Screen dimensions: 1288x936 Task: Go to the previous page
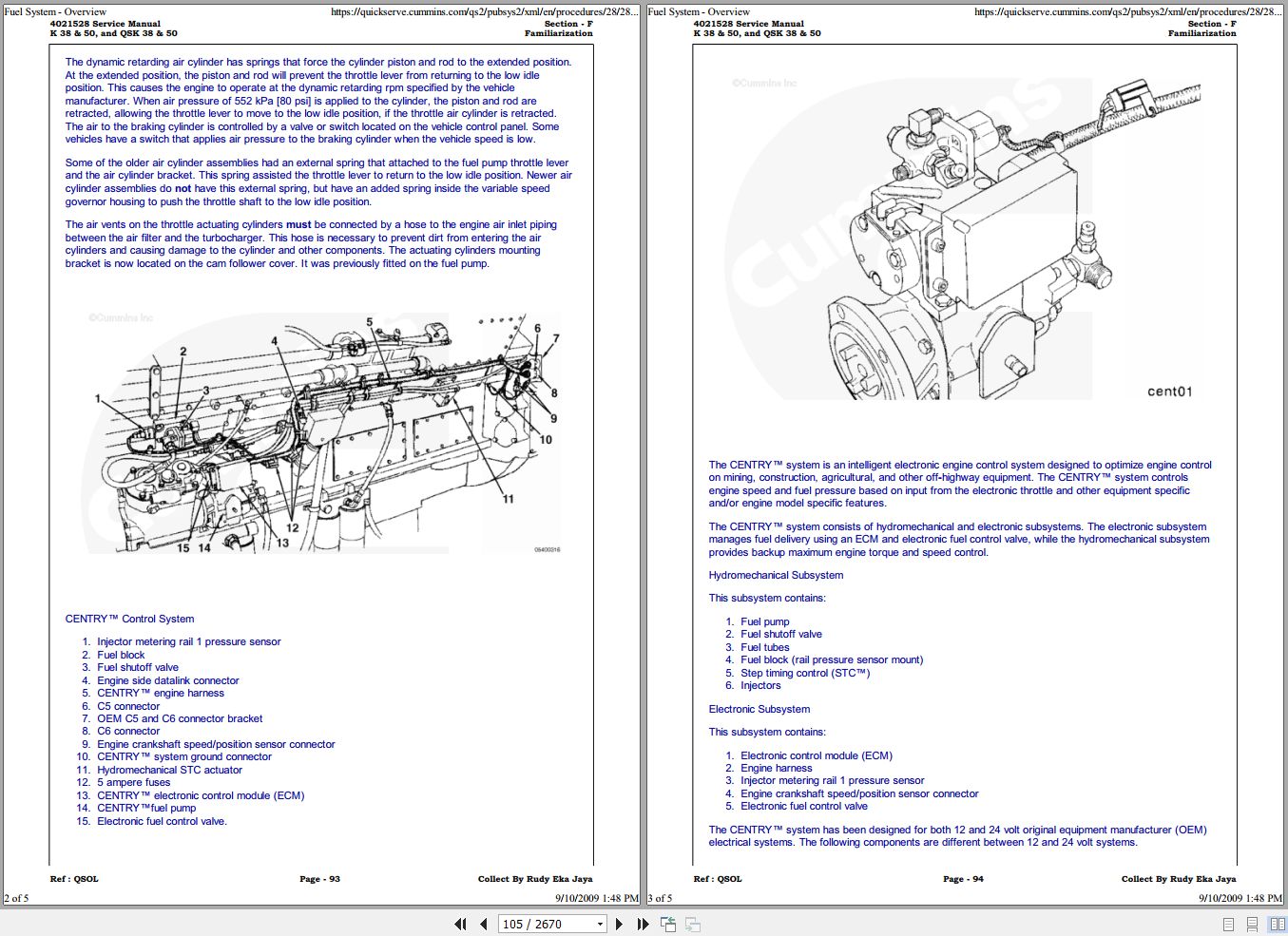click(x=484, y=924)
